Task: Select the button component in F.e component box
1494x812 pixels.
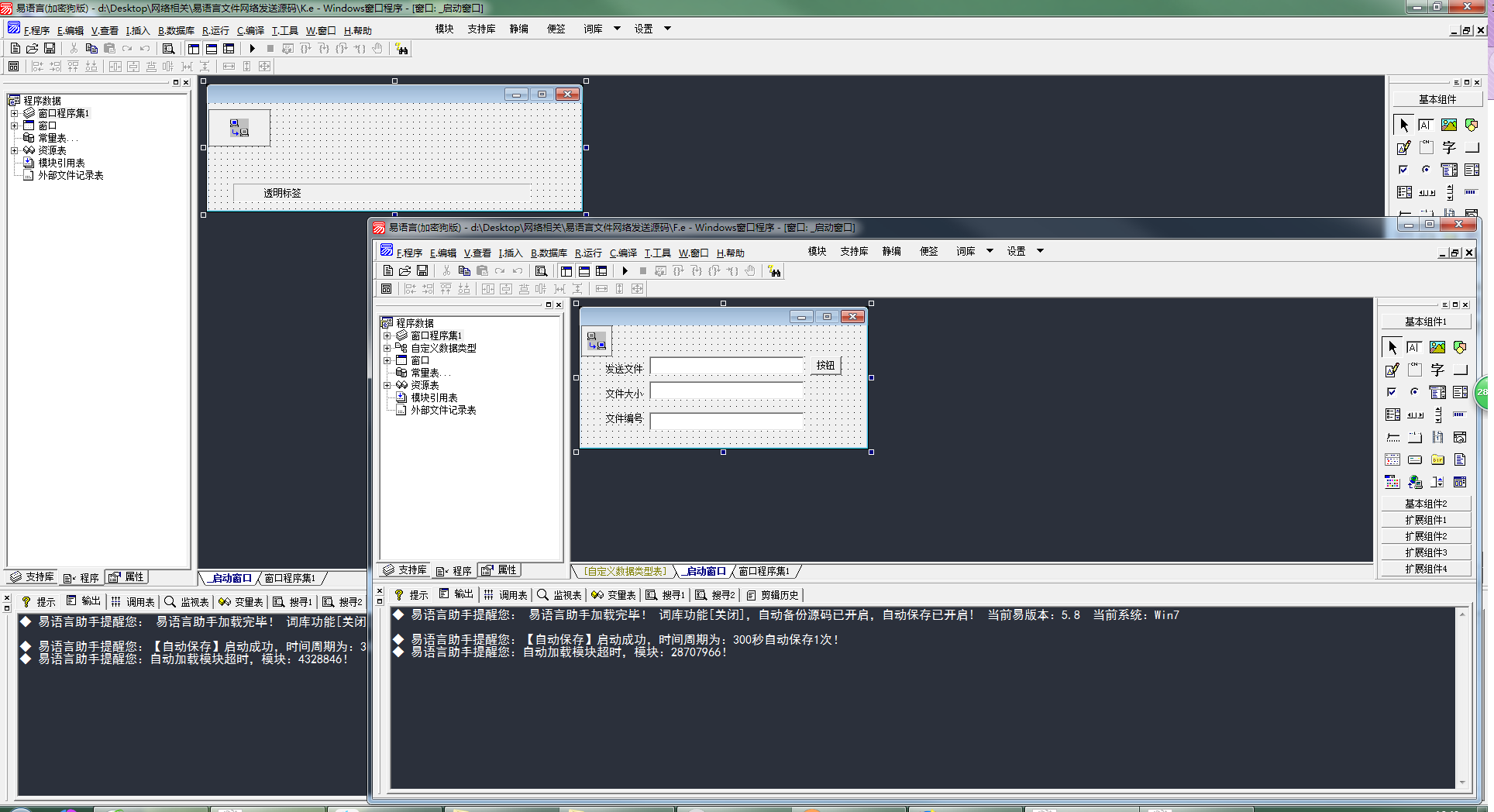Action: pyautogui.click(x=1460, y=370)
